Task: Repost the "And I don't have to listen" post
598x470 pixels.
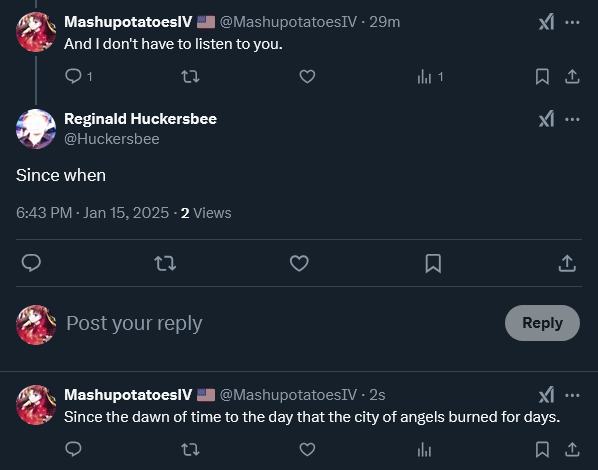Action: click(190, 77)
